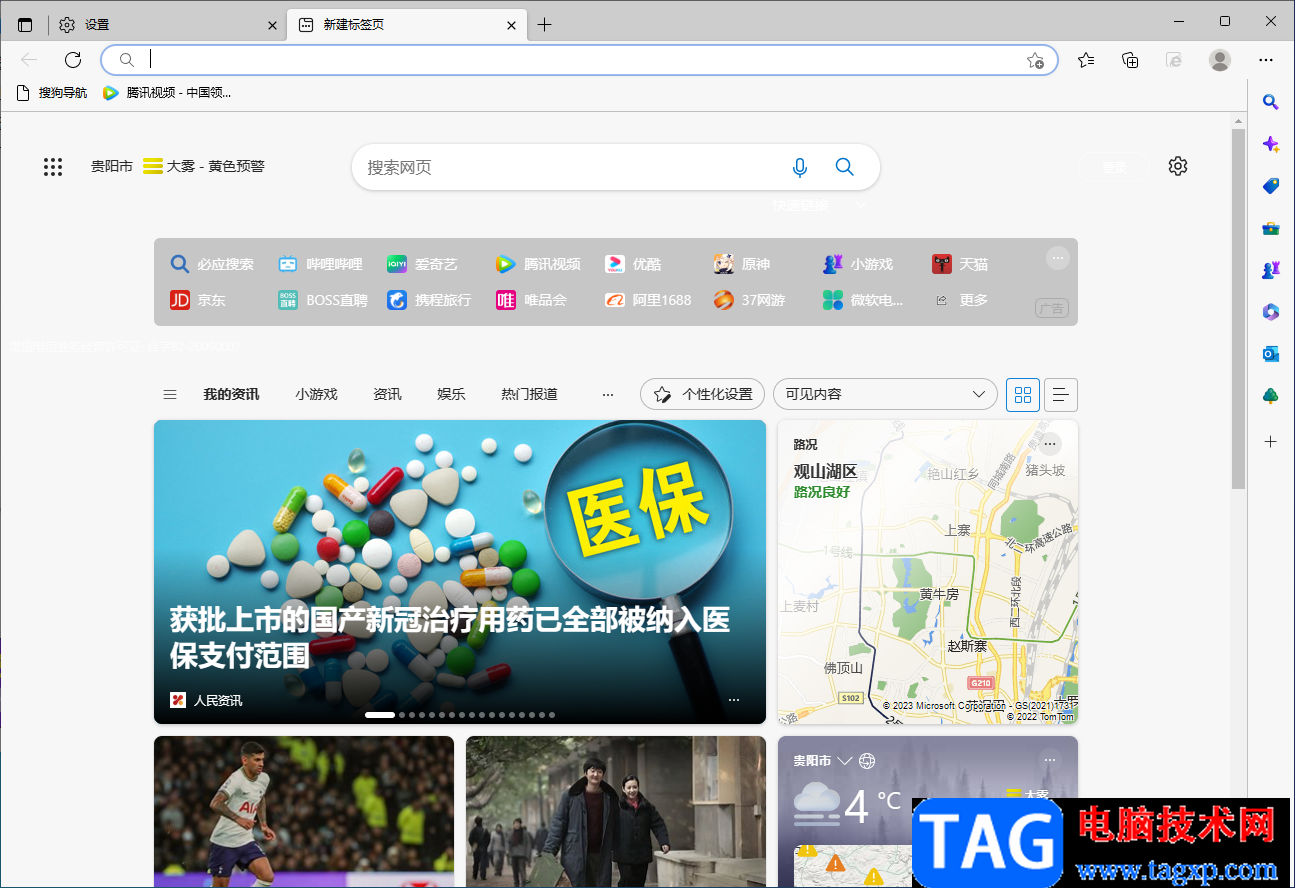Select 我的资讯 feed tab

click(x=231, y=394)
